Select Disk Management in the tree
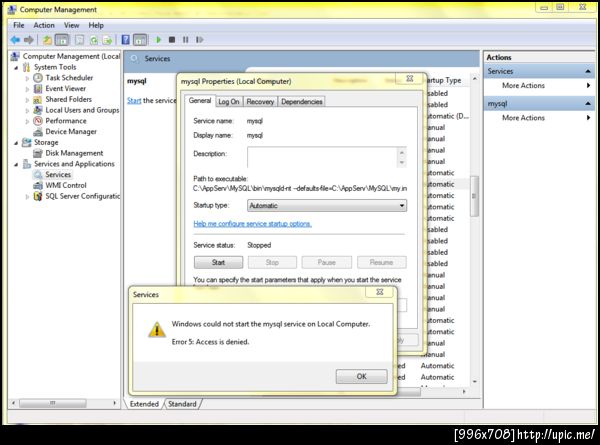The height and width of the screenshot is (445, 600). (x=74, y=153)
